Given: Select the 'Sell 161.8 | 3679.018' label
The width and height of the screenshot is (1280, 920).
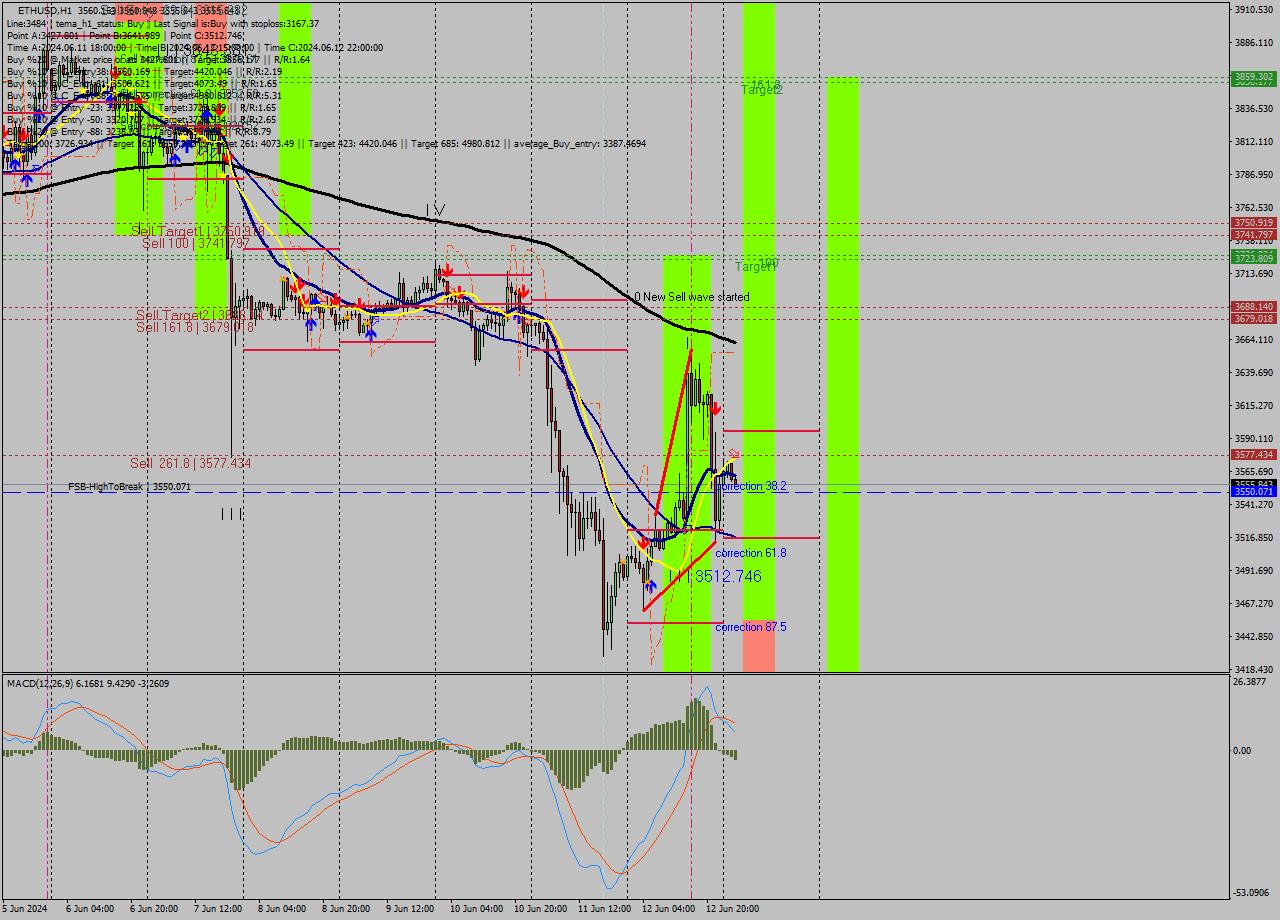Looking at the screenshot, I should tap(195, 327).
